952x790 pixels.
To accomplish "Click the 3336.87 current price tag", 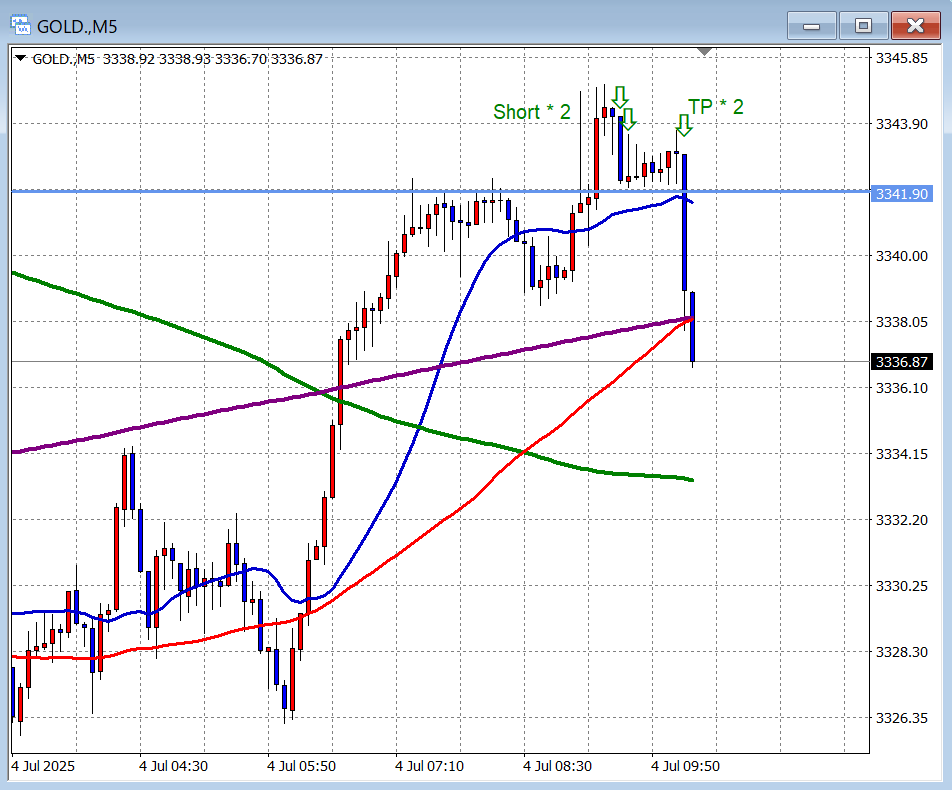I will coord(902,362).
